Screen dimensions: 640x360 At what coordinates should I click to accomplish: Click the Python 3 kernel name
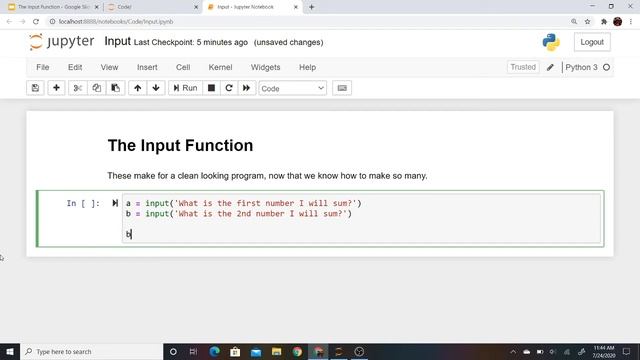581,67
